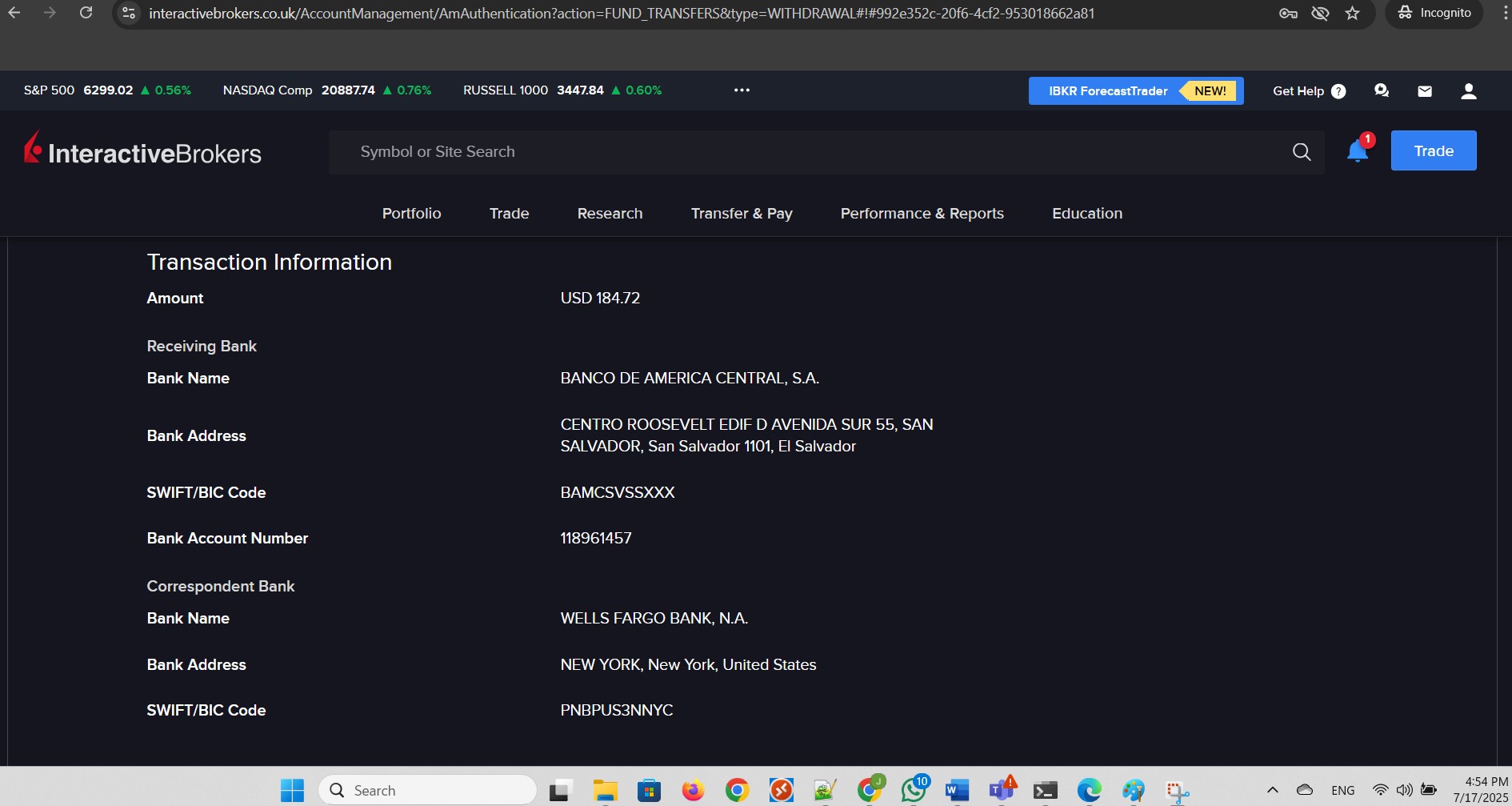Open the Terminal app on the taskbar

pos(1045,791)
